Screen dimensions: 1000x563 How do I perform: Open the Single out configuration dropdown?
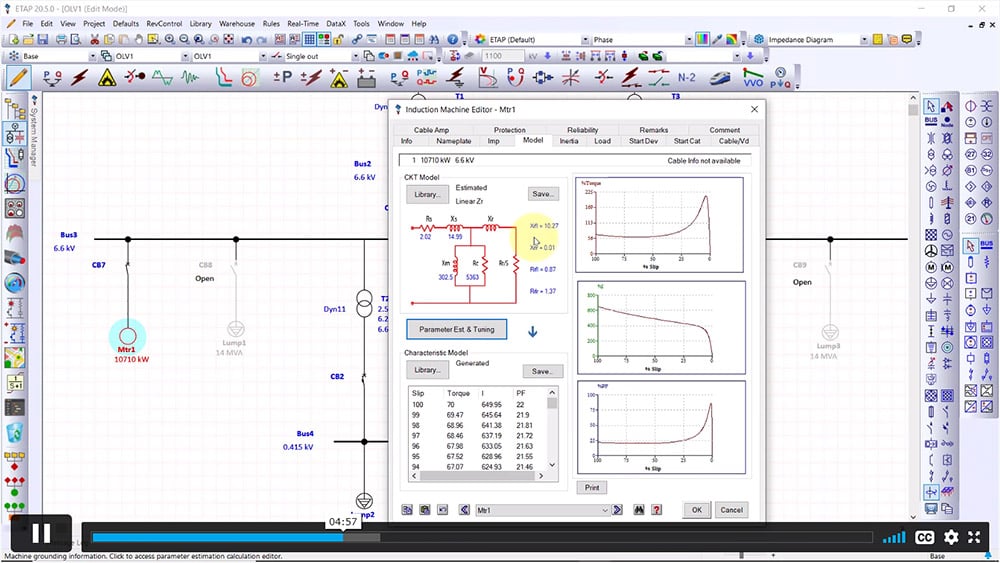point(355,56)
